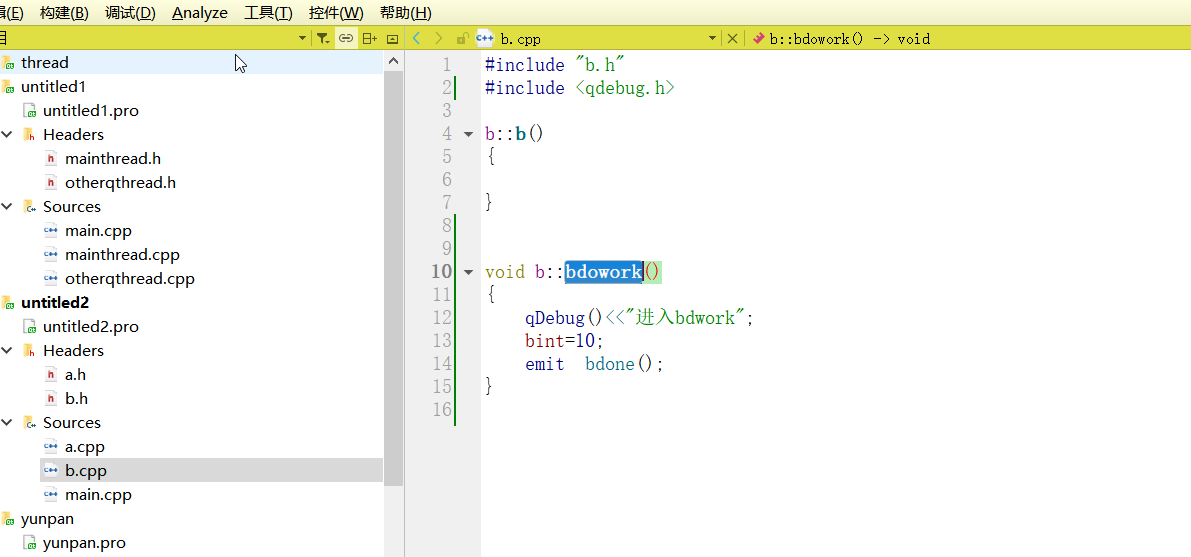1191x557 pixels.
Task: Click the mainthread.h header file icon
Action: coord(51,159)
